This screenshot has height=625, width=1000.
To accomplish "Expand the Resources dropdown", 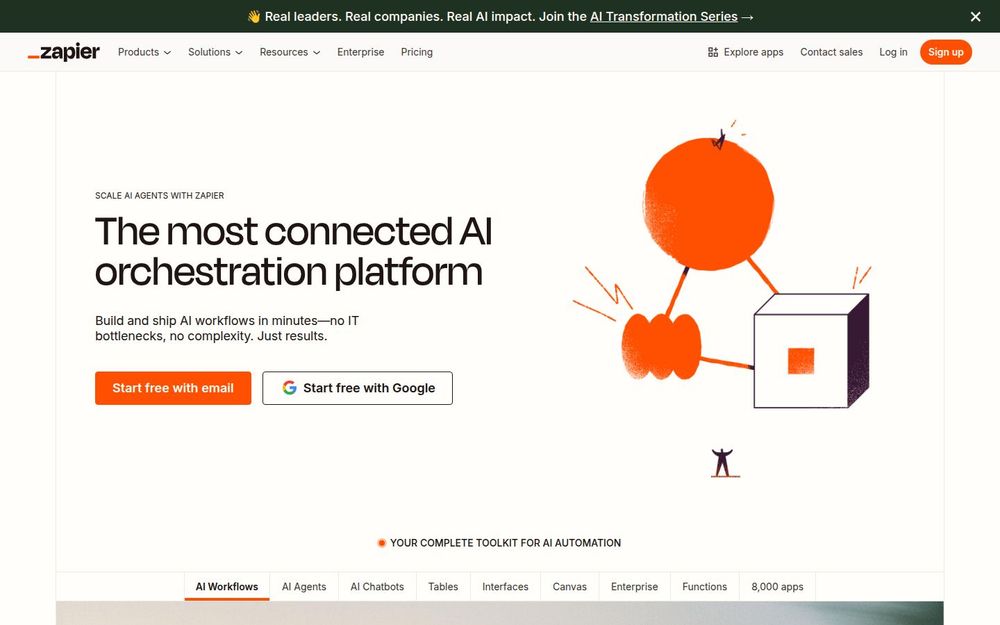I will click(289, 51).
